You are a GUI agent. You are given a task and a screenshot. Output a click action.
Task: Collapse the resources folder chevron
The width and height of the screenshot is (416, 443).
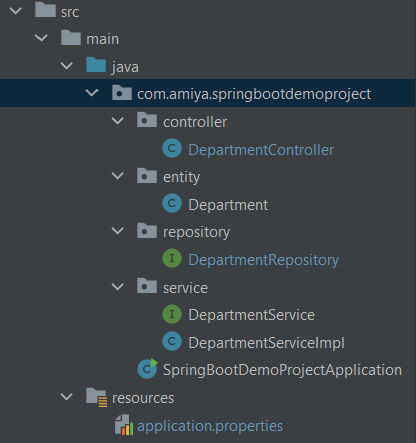click(x=67, y=397)
